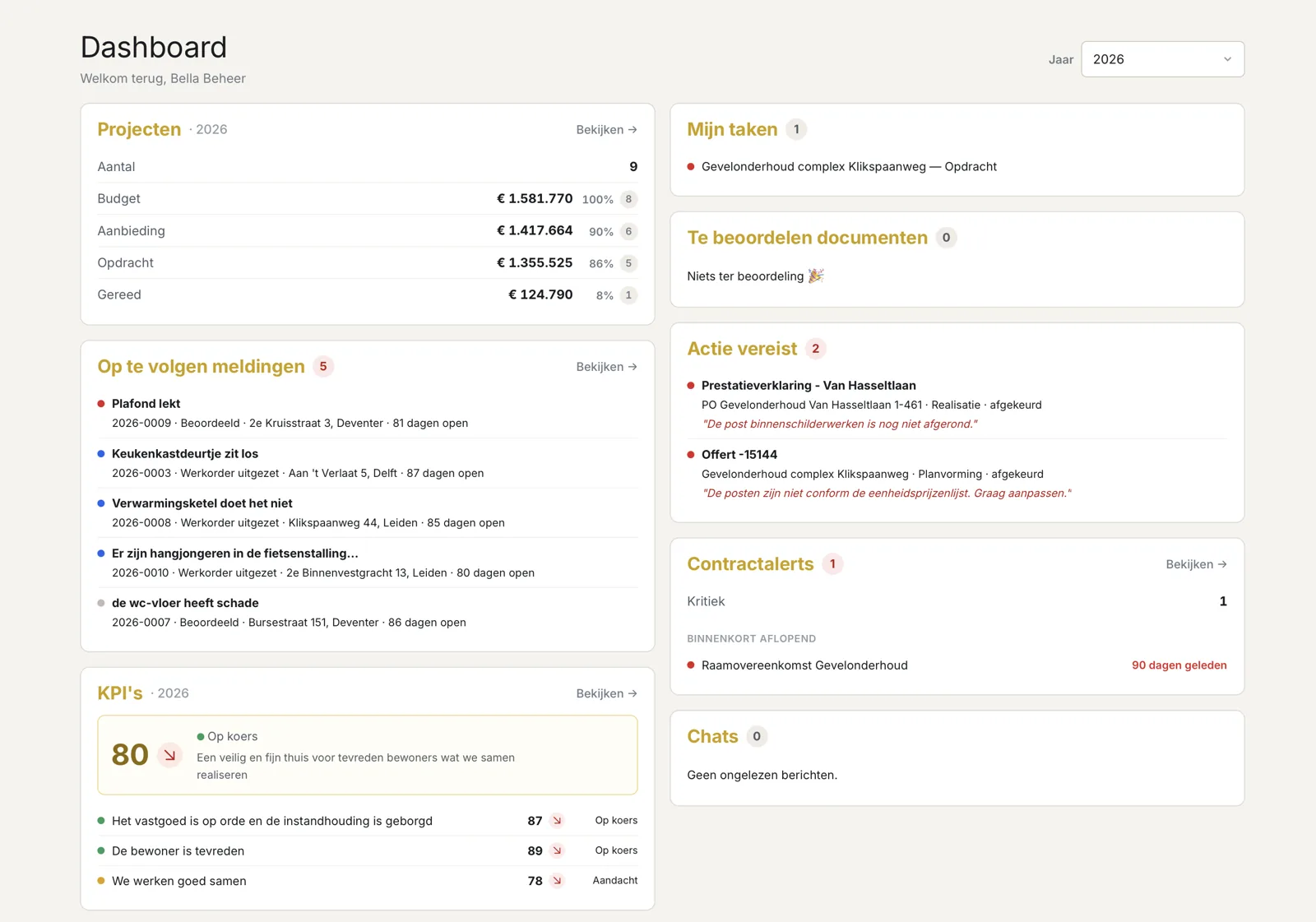Viewport: 1316px width, 922px height.
Task: Click the Aanbieding amount € 1.417.664
Action: pos(535,230)
